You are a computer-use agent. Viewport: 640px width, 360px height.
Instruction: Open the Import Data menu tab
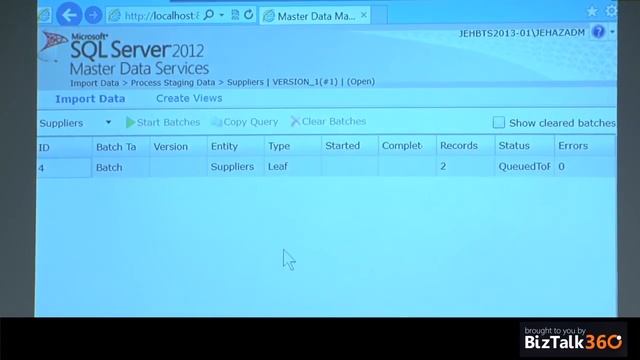pos(90,99)
